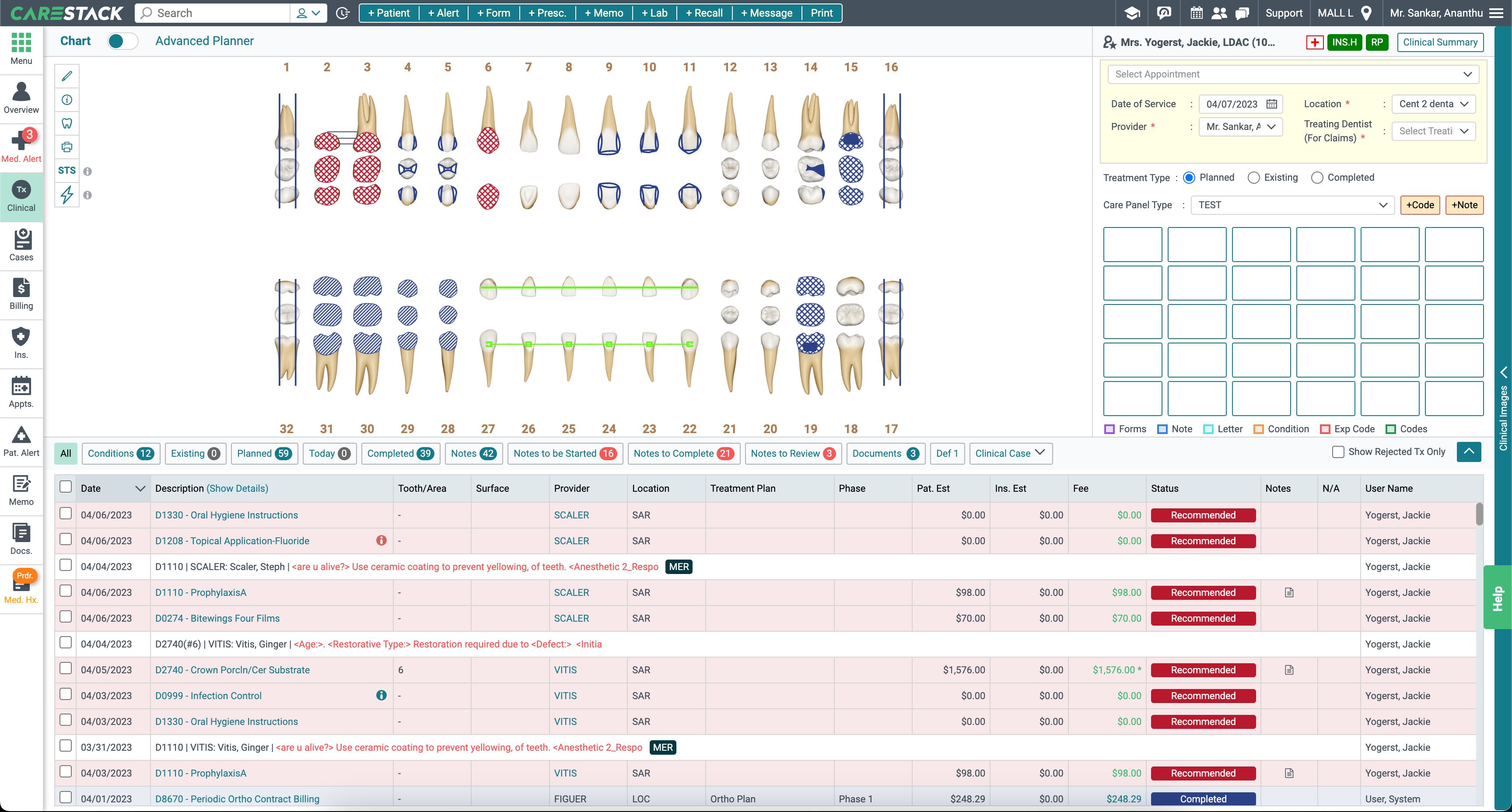
Task: Check Show Rejected Tx Only
Action: [x=1338, y=451]
